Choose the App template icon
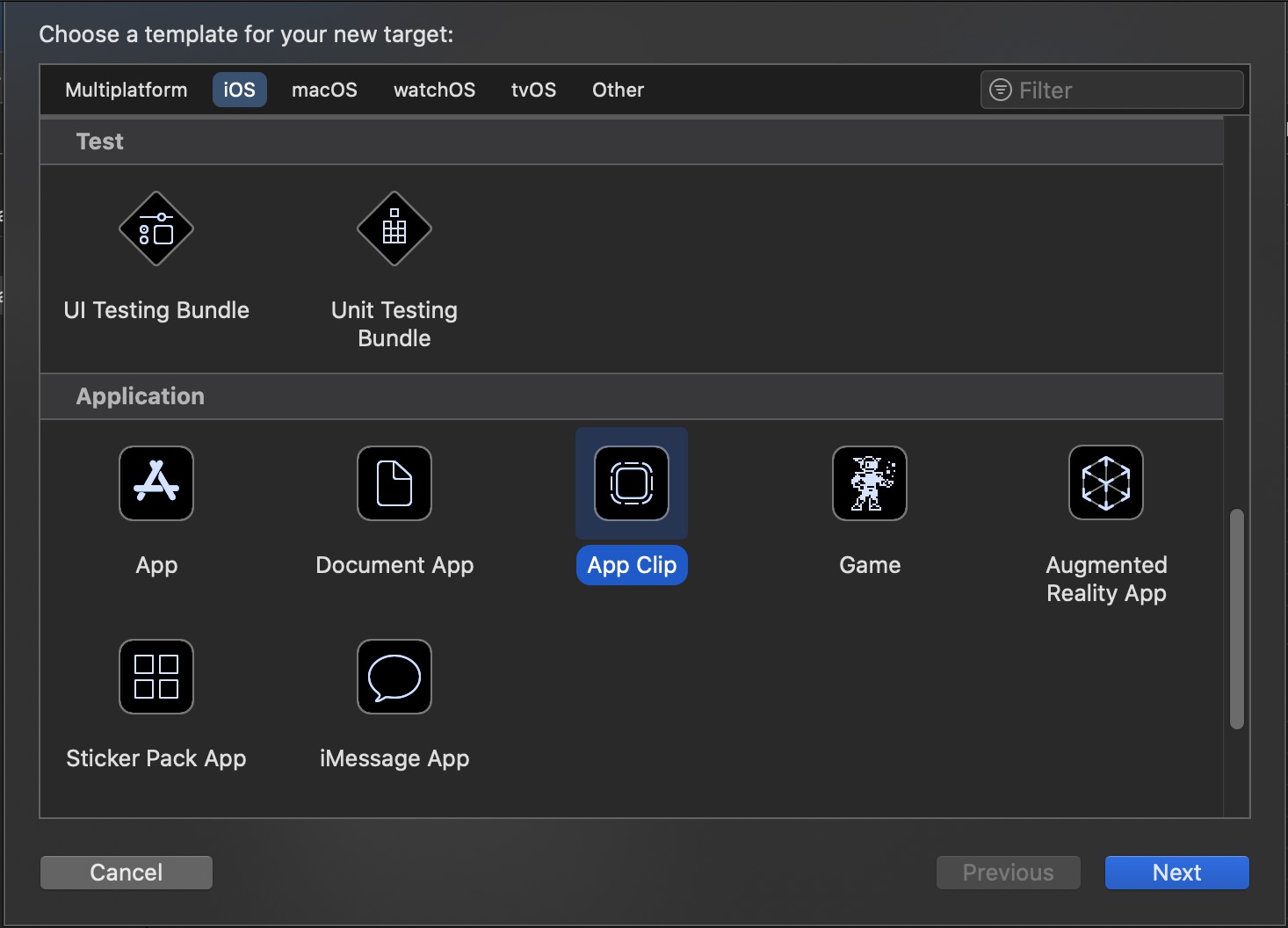This screenshot has width=1288, height=928. click(x=156, y=483)
